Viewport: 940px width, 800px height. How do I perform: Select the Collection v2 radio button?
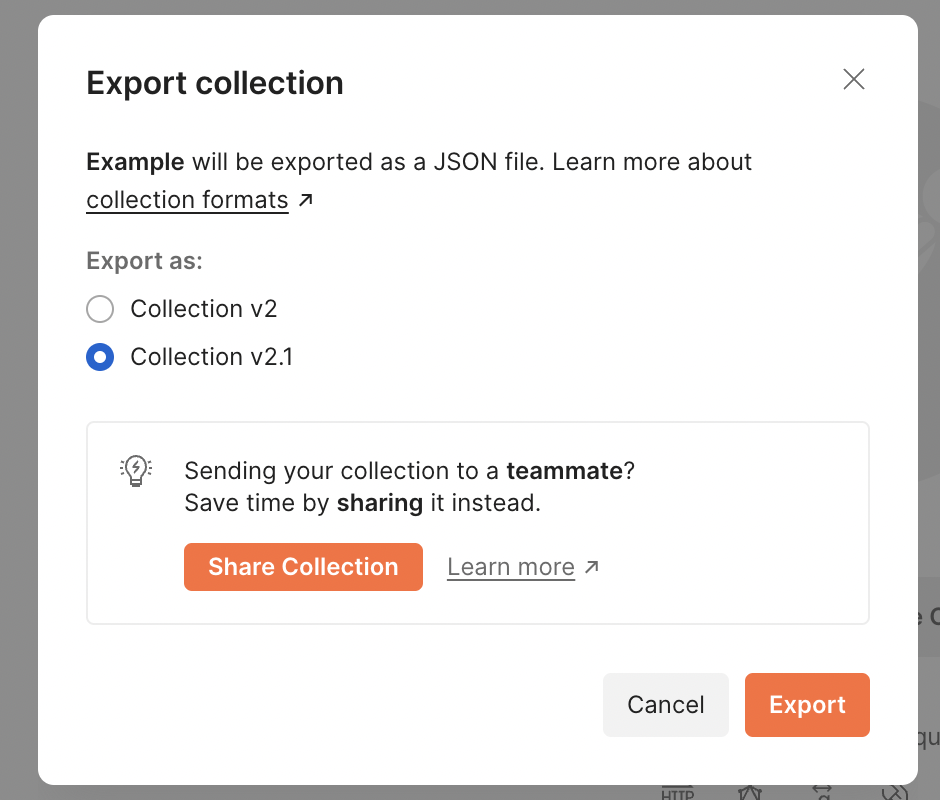coord(100,309)
